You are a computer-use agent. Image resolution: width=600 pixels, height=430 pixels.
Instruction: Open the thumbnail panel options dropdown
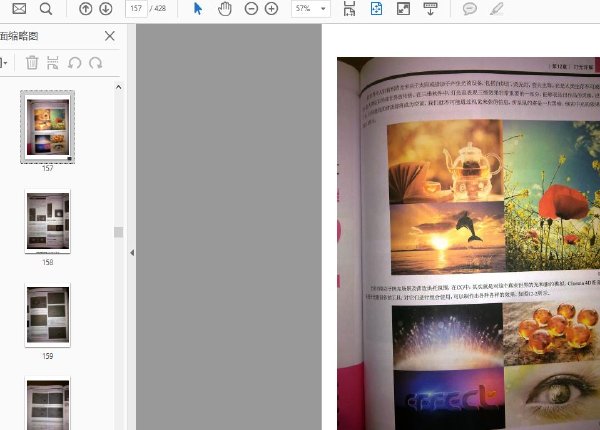tap(3, 63)
